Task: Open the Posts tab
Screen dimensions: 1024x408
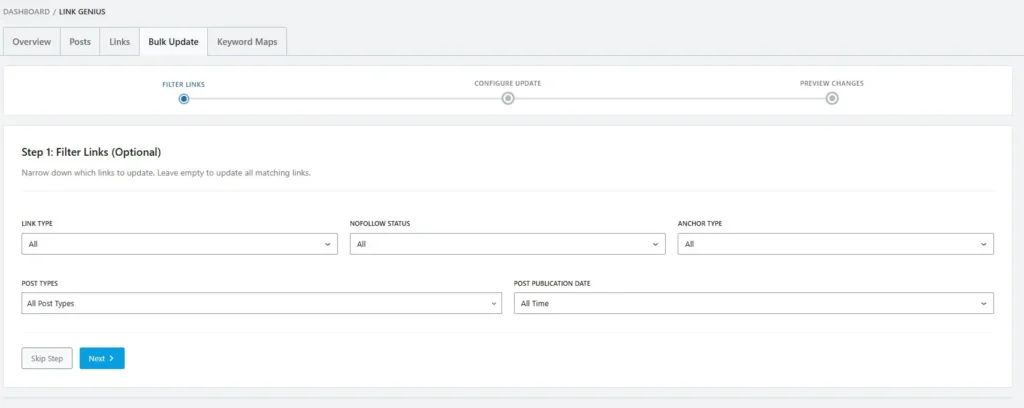Action: [80, 42]
